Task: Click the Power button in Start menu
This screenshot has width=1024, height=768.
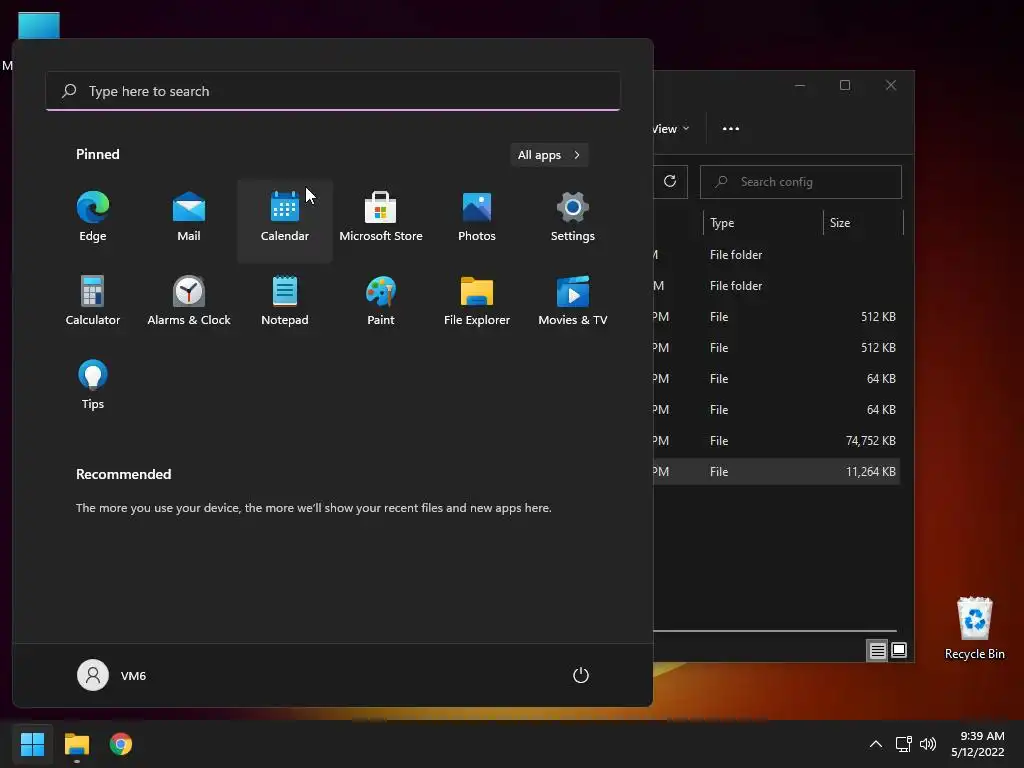Action: tap(581, 675)
